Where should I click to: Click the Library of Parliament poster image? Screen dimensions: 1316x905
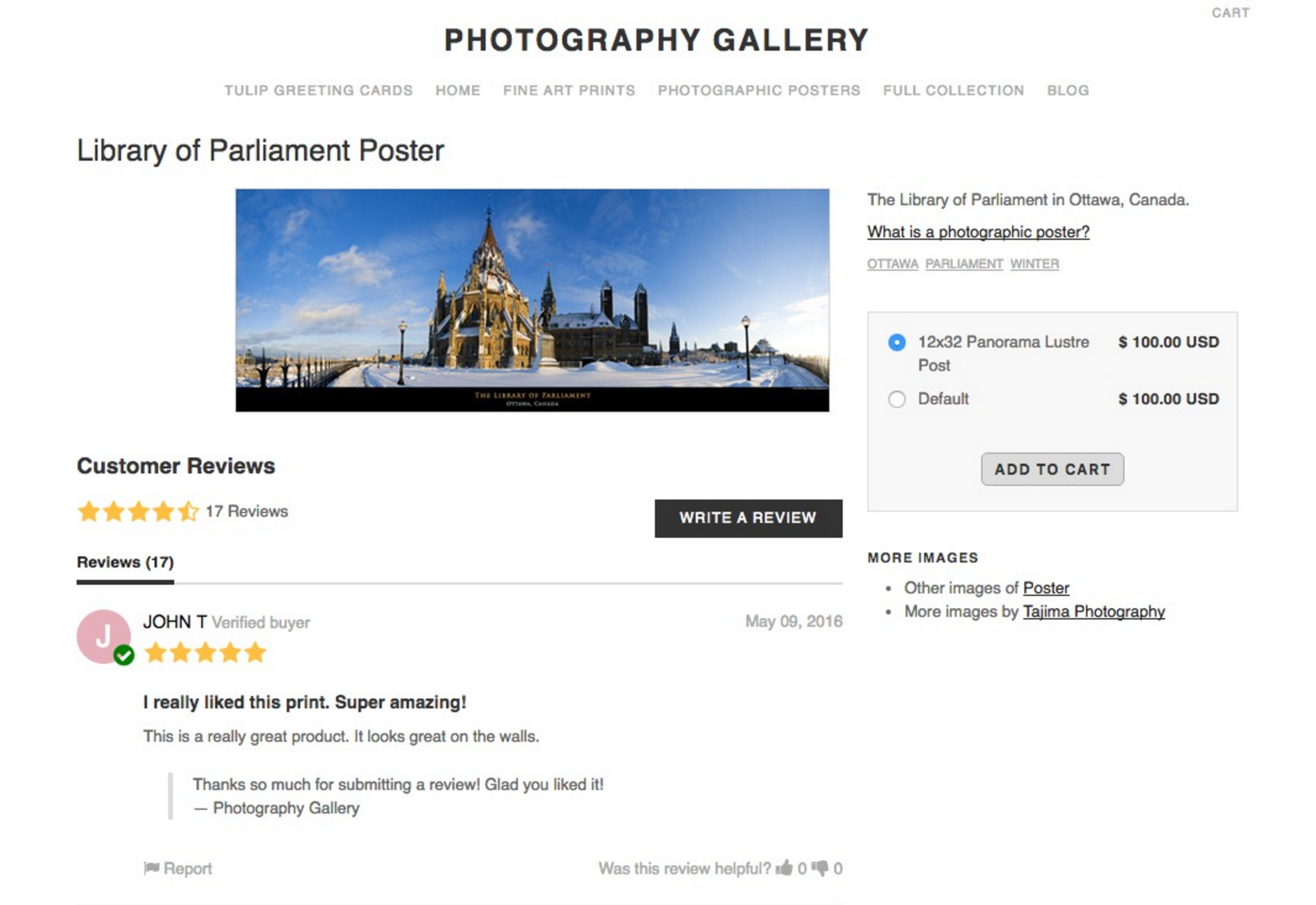coord(533,300)
